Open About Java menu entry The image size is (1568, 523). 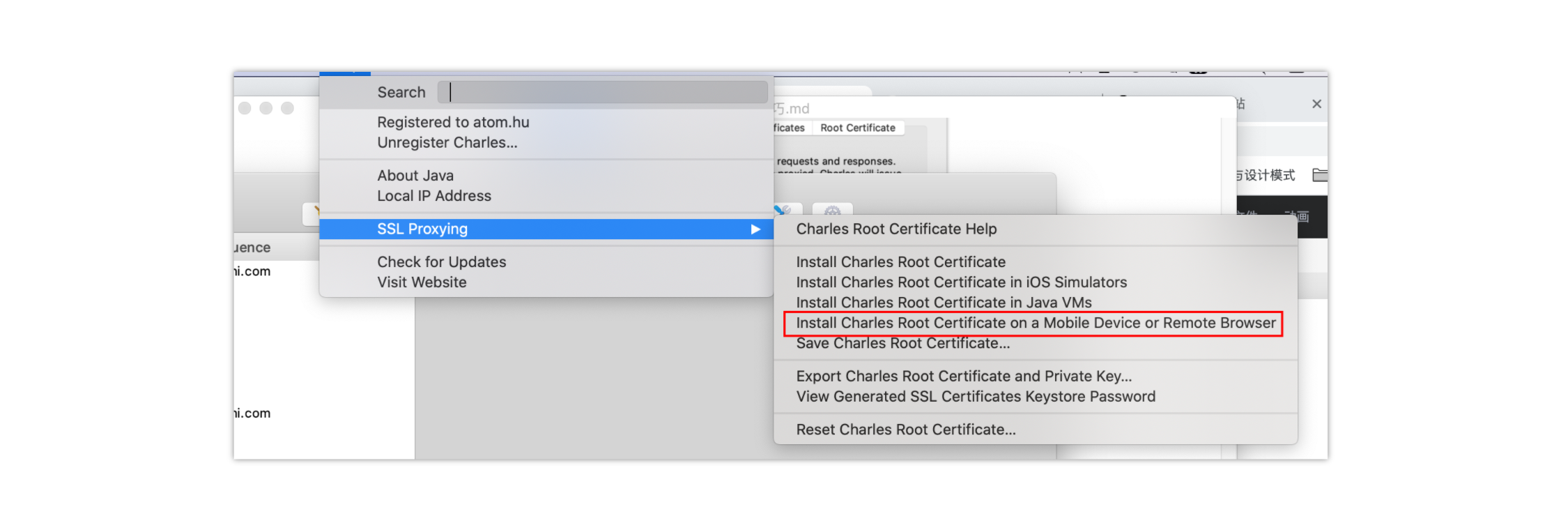(415, 176)
